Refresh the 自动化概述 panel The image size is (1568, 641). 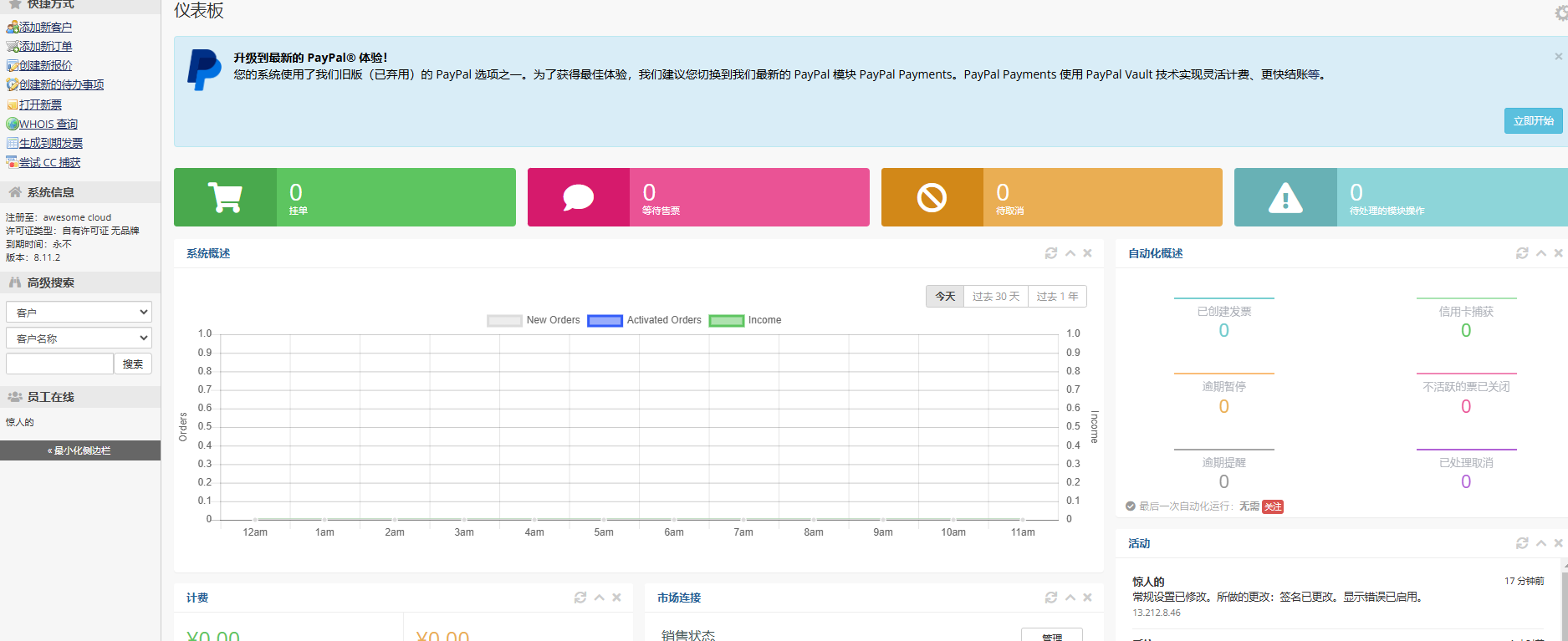1522,253
